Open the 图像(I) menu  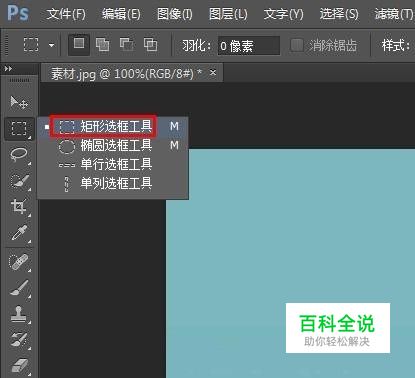coord(175,14)
